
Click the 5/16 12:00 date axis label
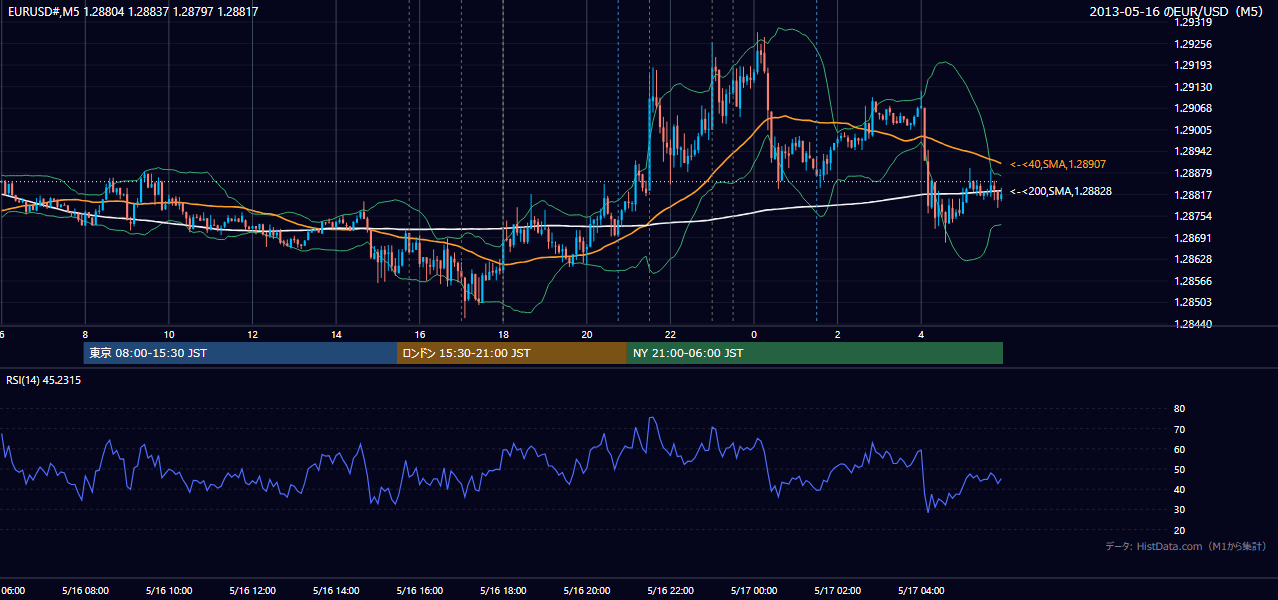pos(251,590)
